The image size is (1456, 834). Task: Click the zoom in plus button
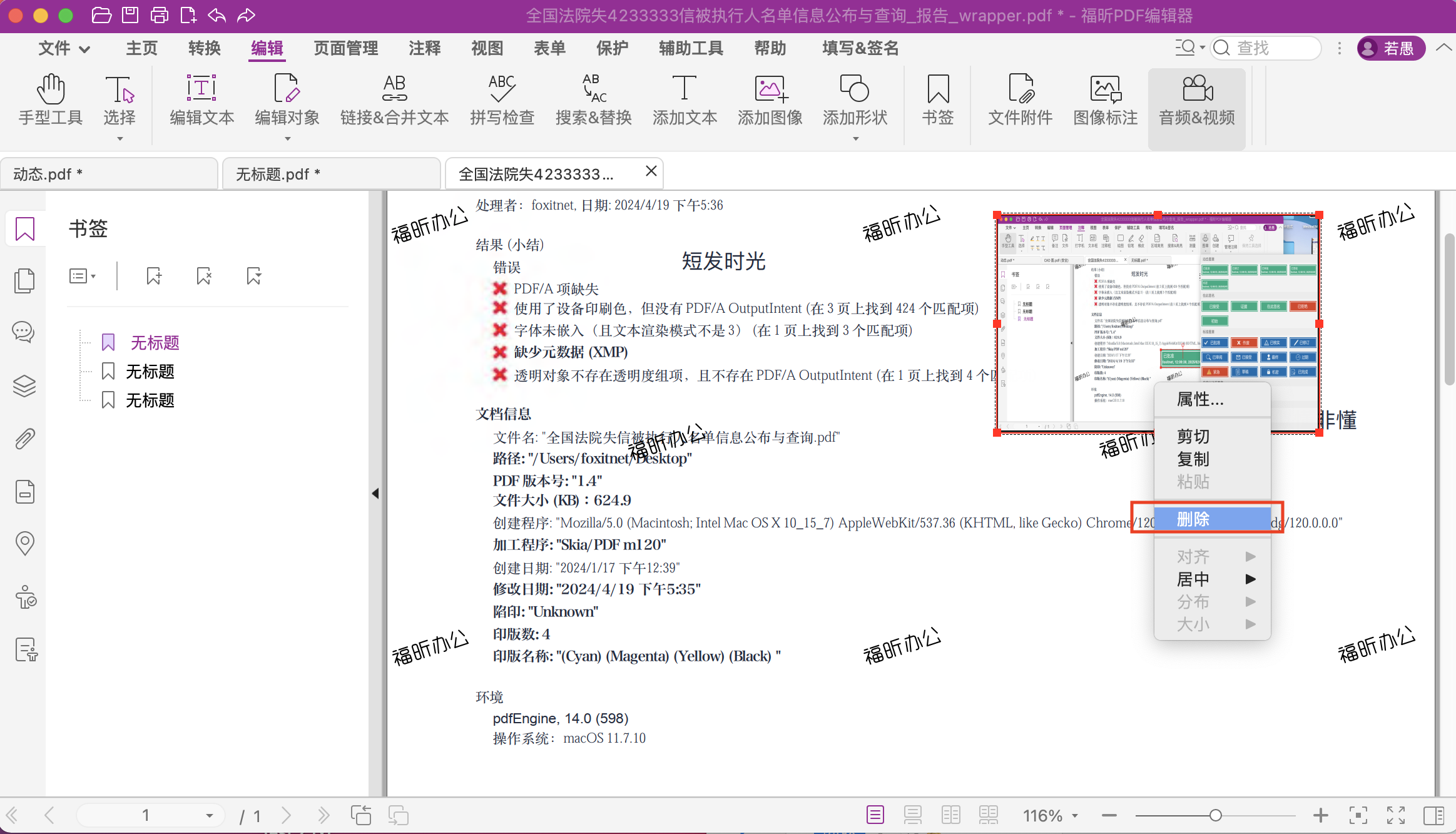pyautogui.click(x=1320, y=815)
